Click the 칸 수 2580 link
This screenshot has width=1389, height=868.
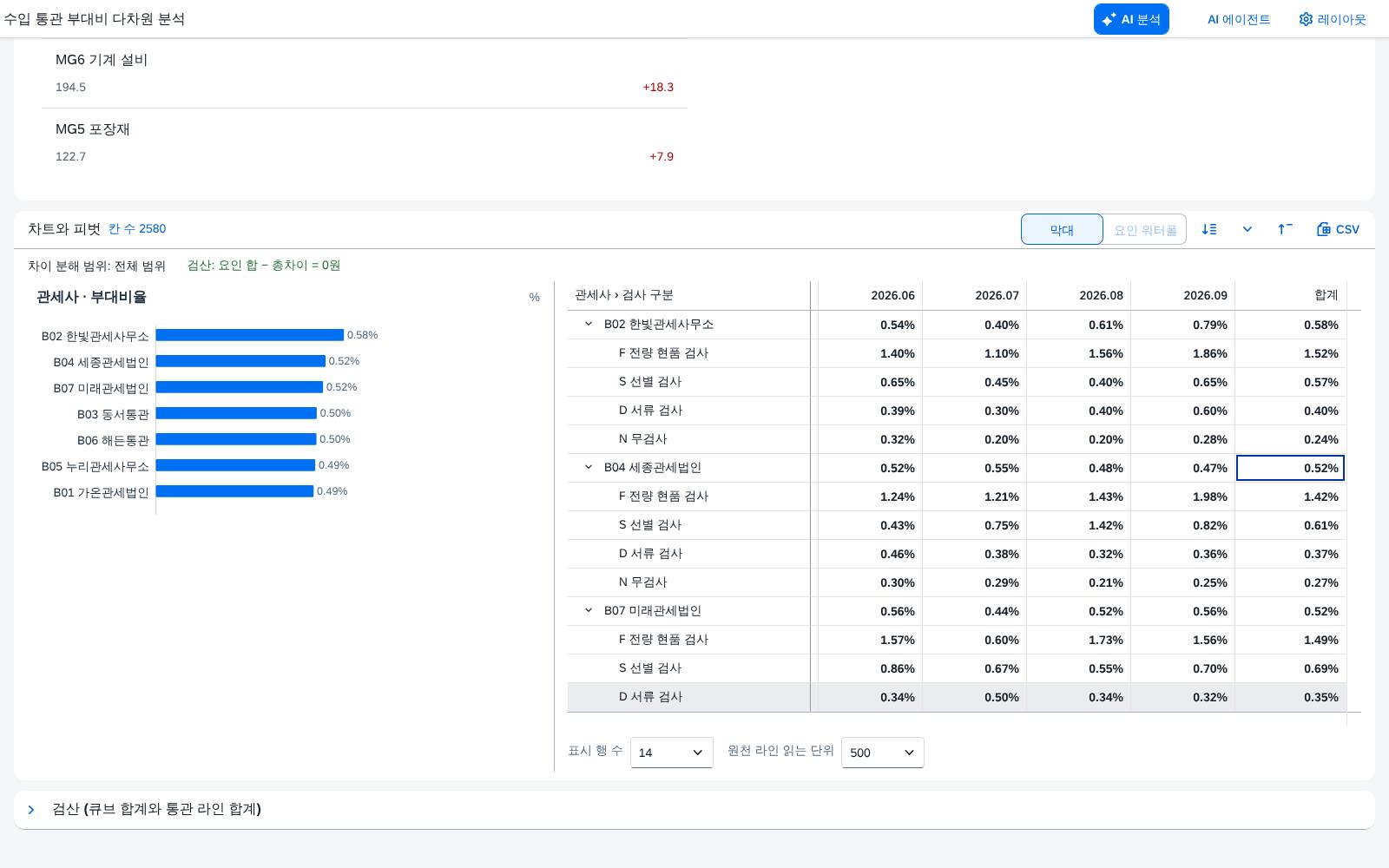click(137, 229)
